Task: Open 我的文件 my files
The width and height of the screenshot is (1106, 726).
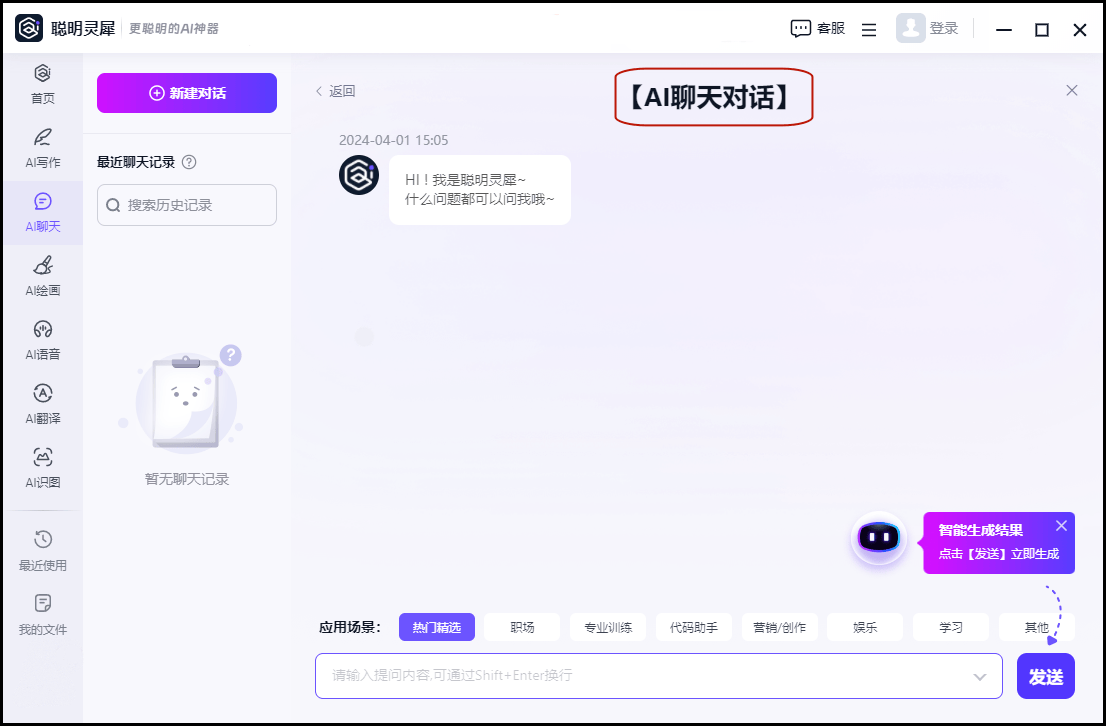Action: (42, 615)
